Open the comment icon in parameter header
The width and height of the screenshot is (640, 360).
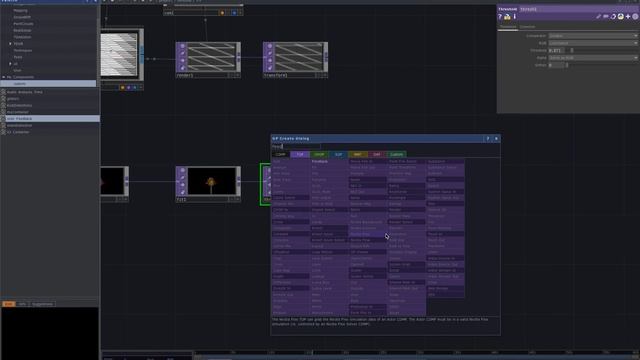click(x=606, y=17)
